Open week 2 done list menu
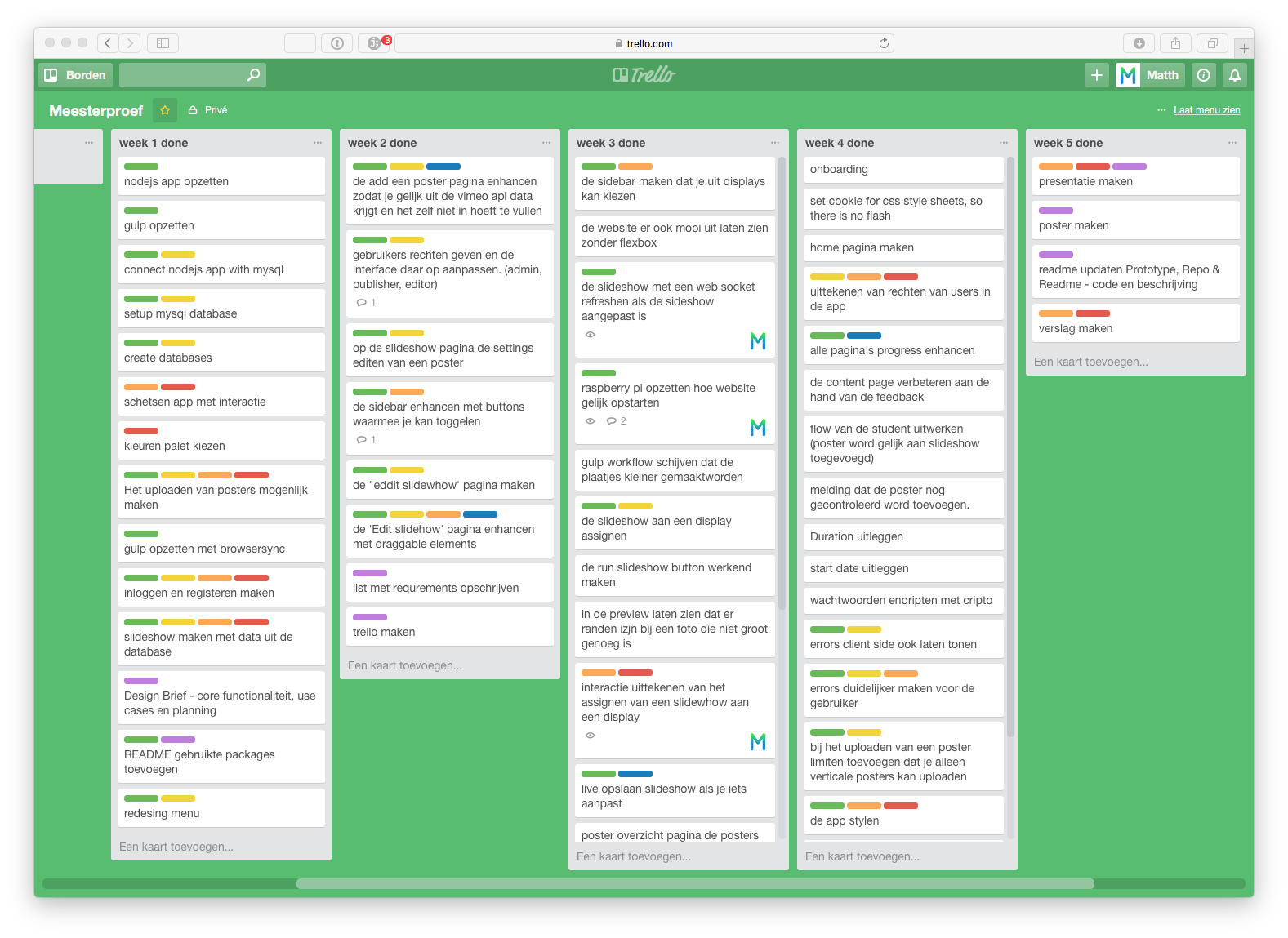This screenshot has width=1288, height=938. click(546, 143)
